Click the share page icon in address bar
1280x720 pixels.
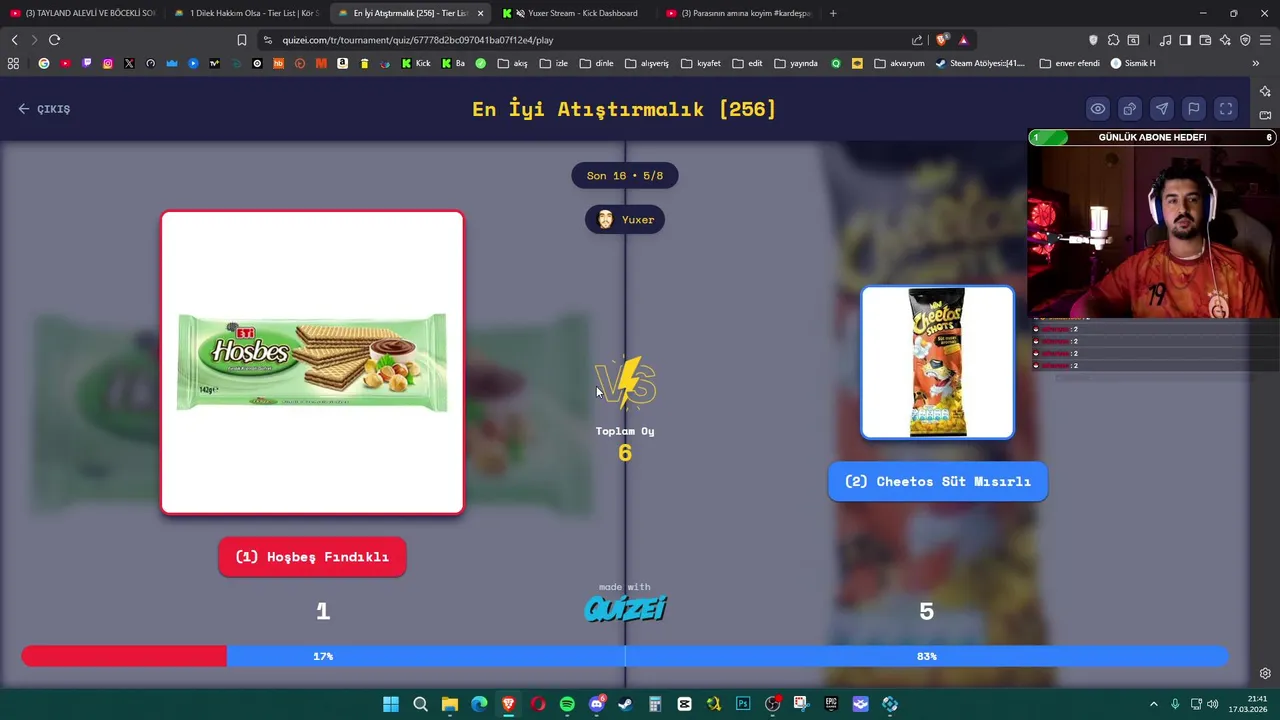click(917, 40)
